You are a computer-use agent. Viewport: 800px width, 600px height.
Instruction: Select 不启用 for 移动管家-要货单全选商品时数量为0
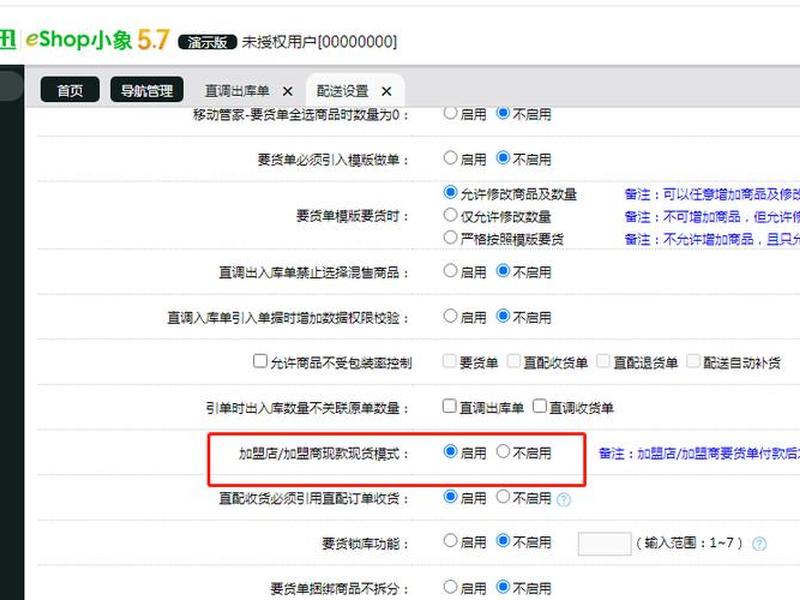click(x=503, y=113)
